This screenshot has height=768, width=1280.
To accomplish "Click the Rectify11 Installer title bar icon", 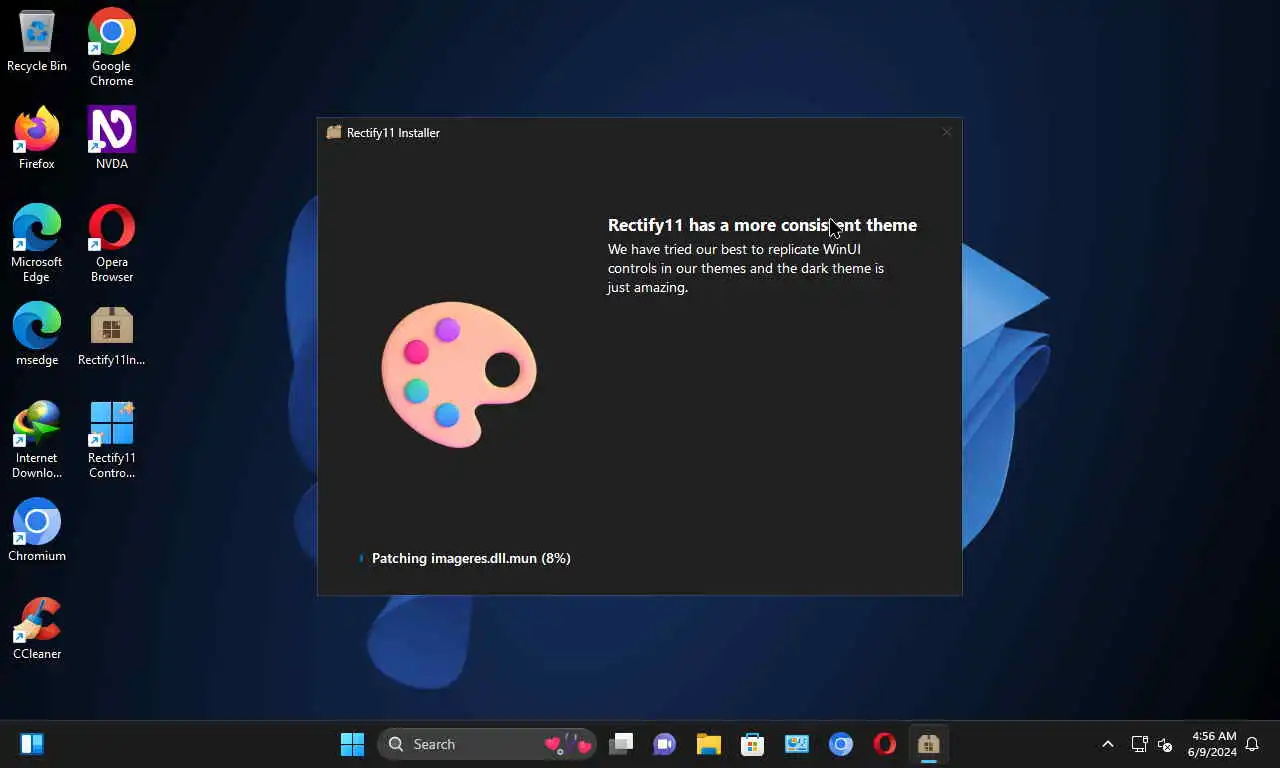I will (334, 132).
